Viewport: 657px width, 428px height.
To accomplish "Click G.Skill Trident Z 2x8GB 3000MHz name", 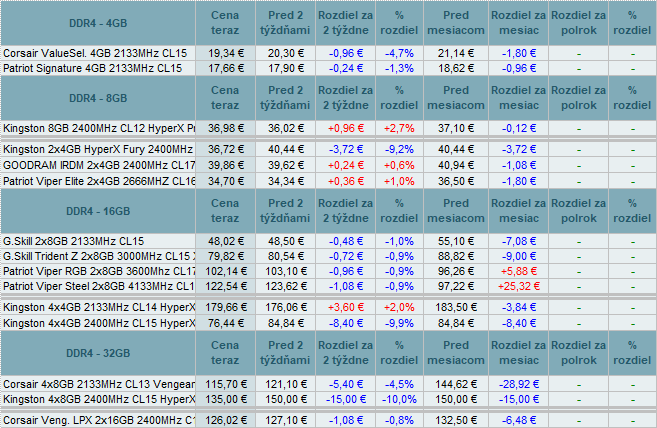I will coord(99,256).
